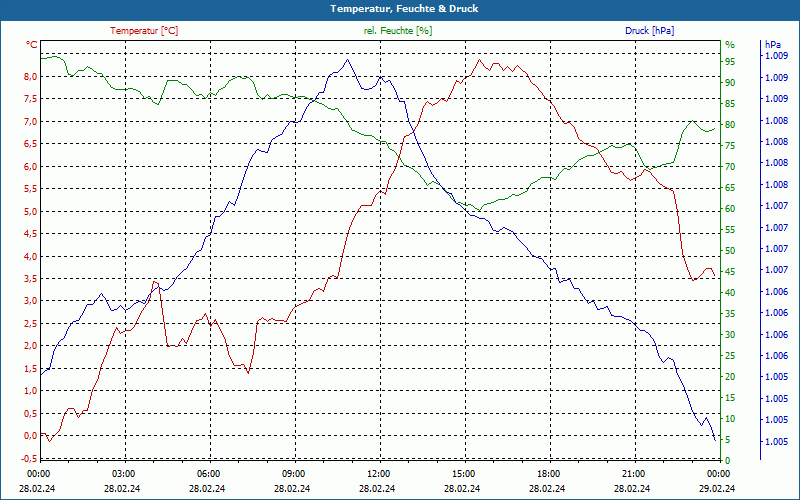Viewport: 800px width, 500px height.
Task: Click the '75' humidity axis tick
Action: [730, 145]
